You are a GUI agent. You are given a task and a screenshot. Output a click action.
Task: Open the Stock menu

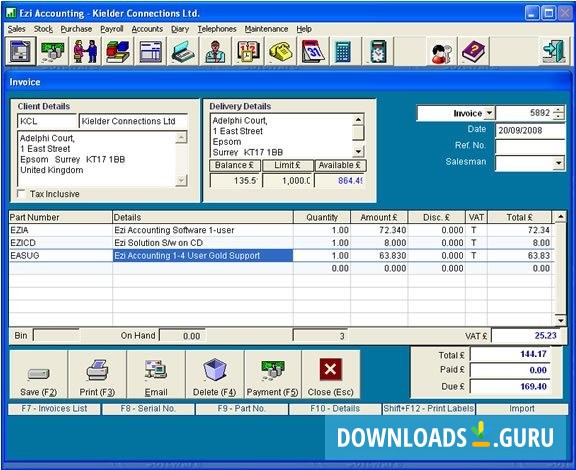pyautogui.click(x=43, y=29)
